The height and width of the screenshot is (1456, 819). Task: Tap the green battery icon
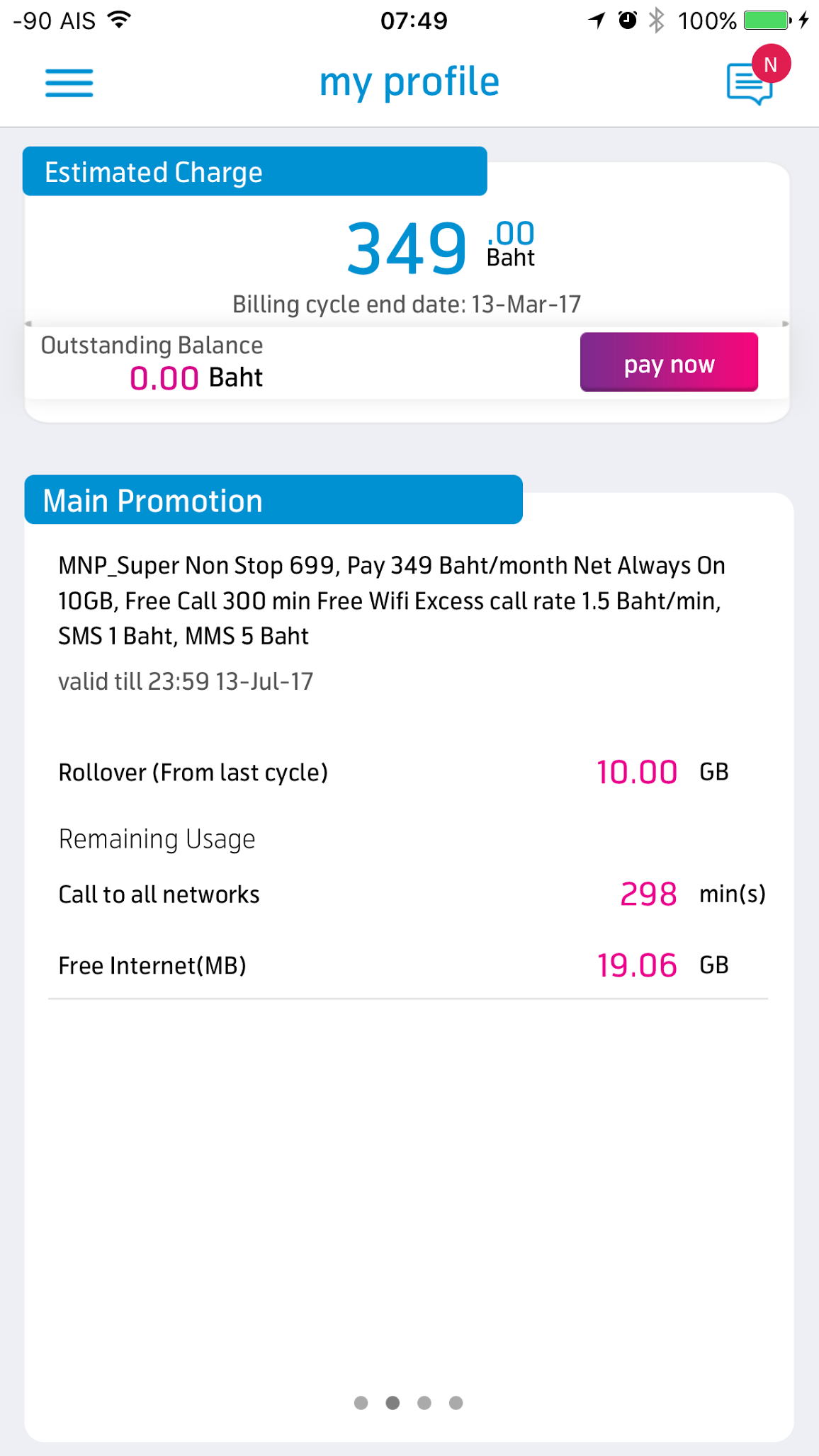coord(767,20)
